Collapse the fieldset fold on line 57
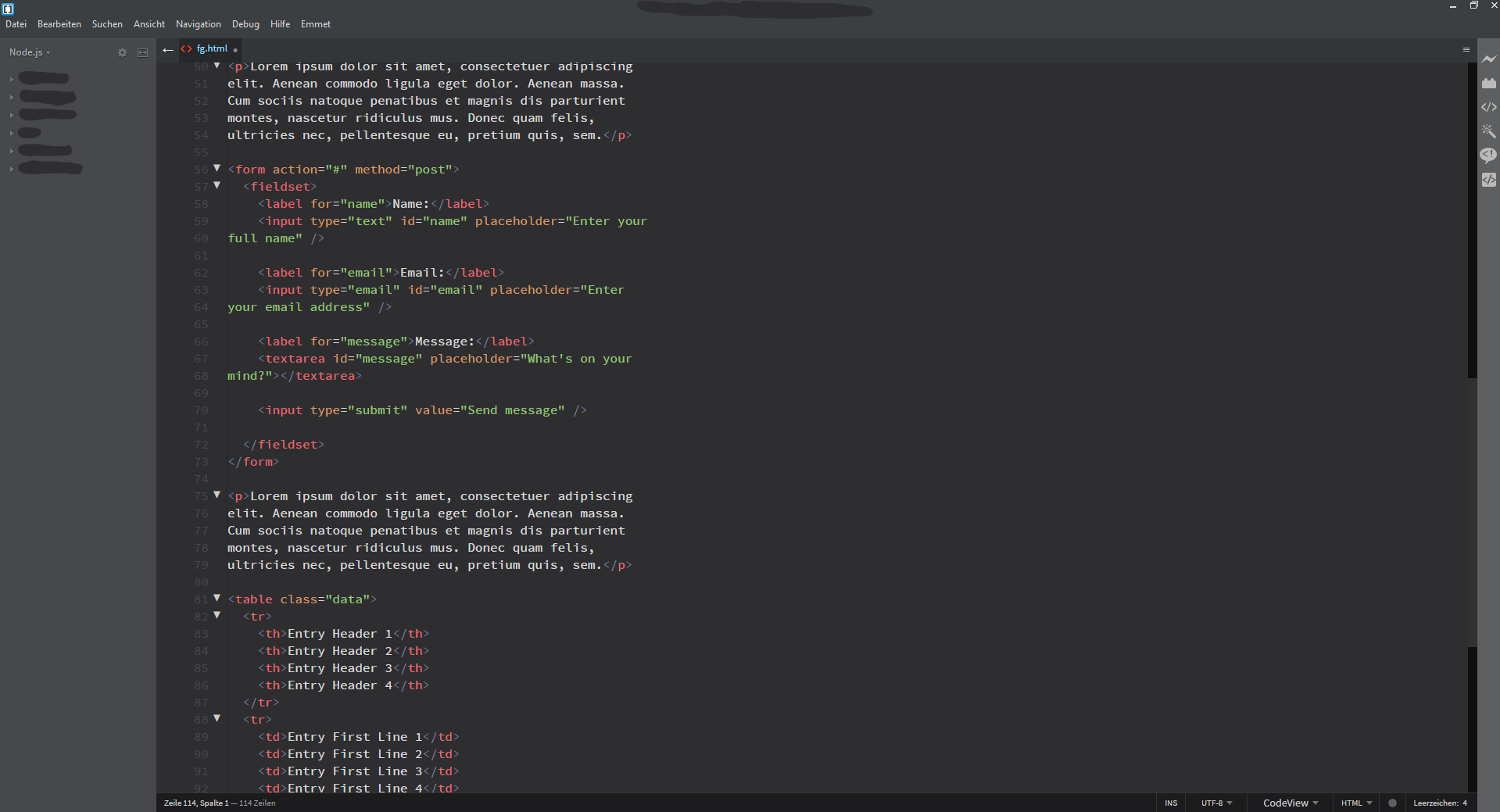This screenshot has width=1500, height=812. point(217,185)
